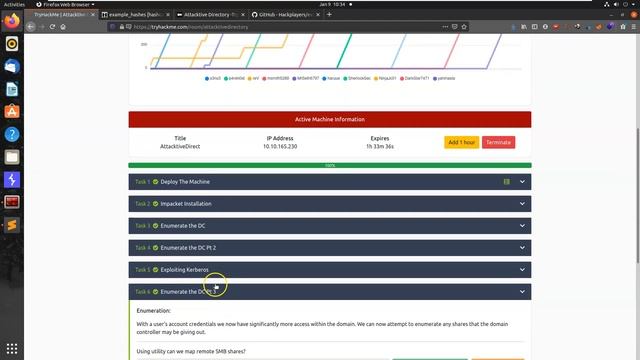Image resolution: width=640 pixels, height=360 pixels.
Task: Open the browser home page icon
Action: tap(63, 27)
